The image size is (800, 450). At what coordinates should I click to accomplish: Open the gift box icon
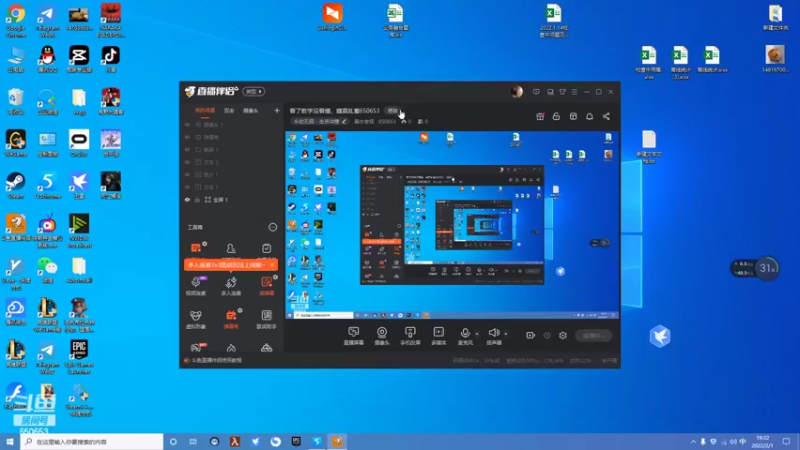pos(540,116)
